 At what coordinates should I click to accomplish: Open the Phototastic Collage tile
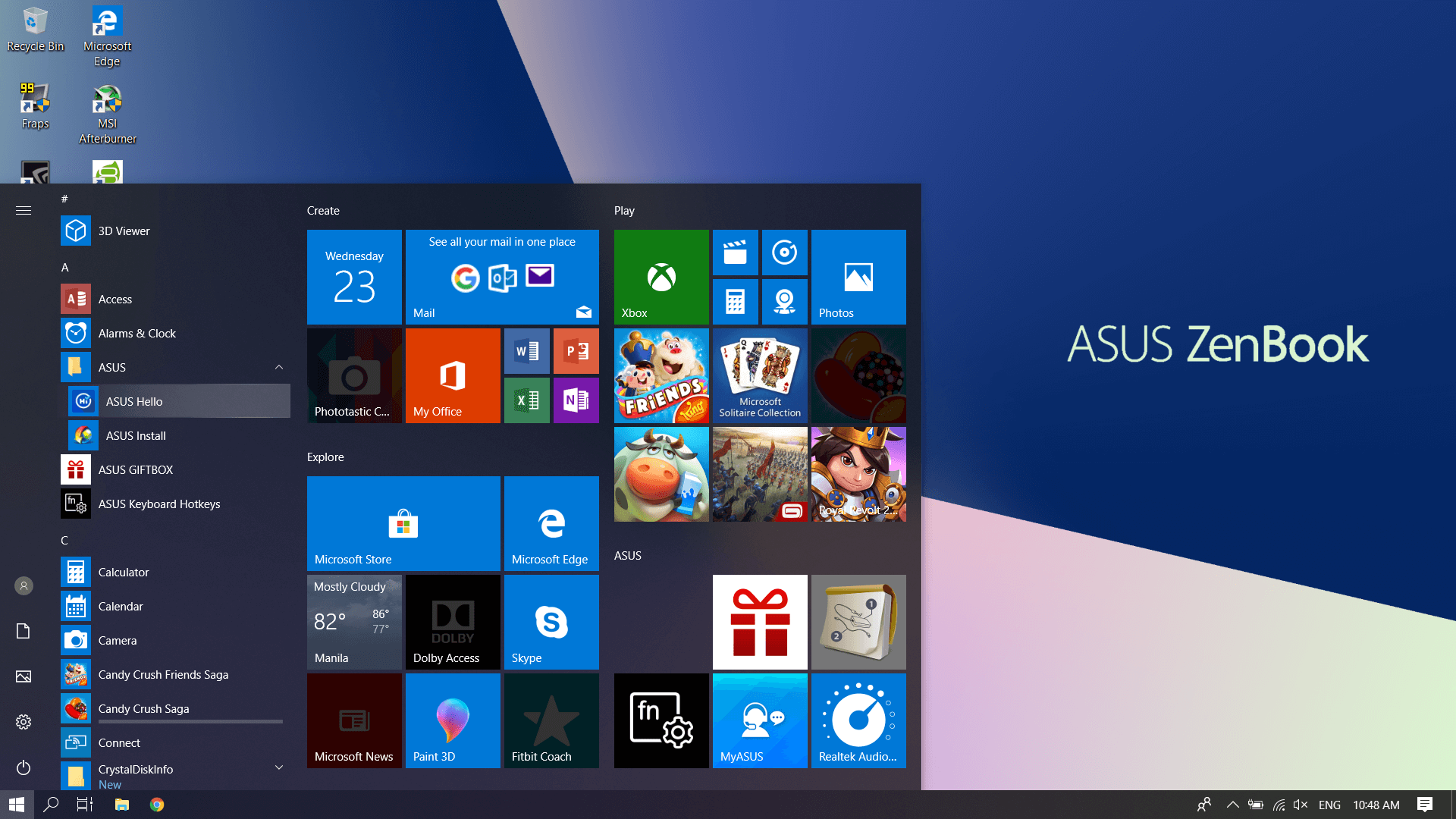coord(354,375)
